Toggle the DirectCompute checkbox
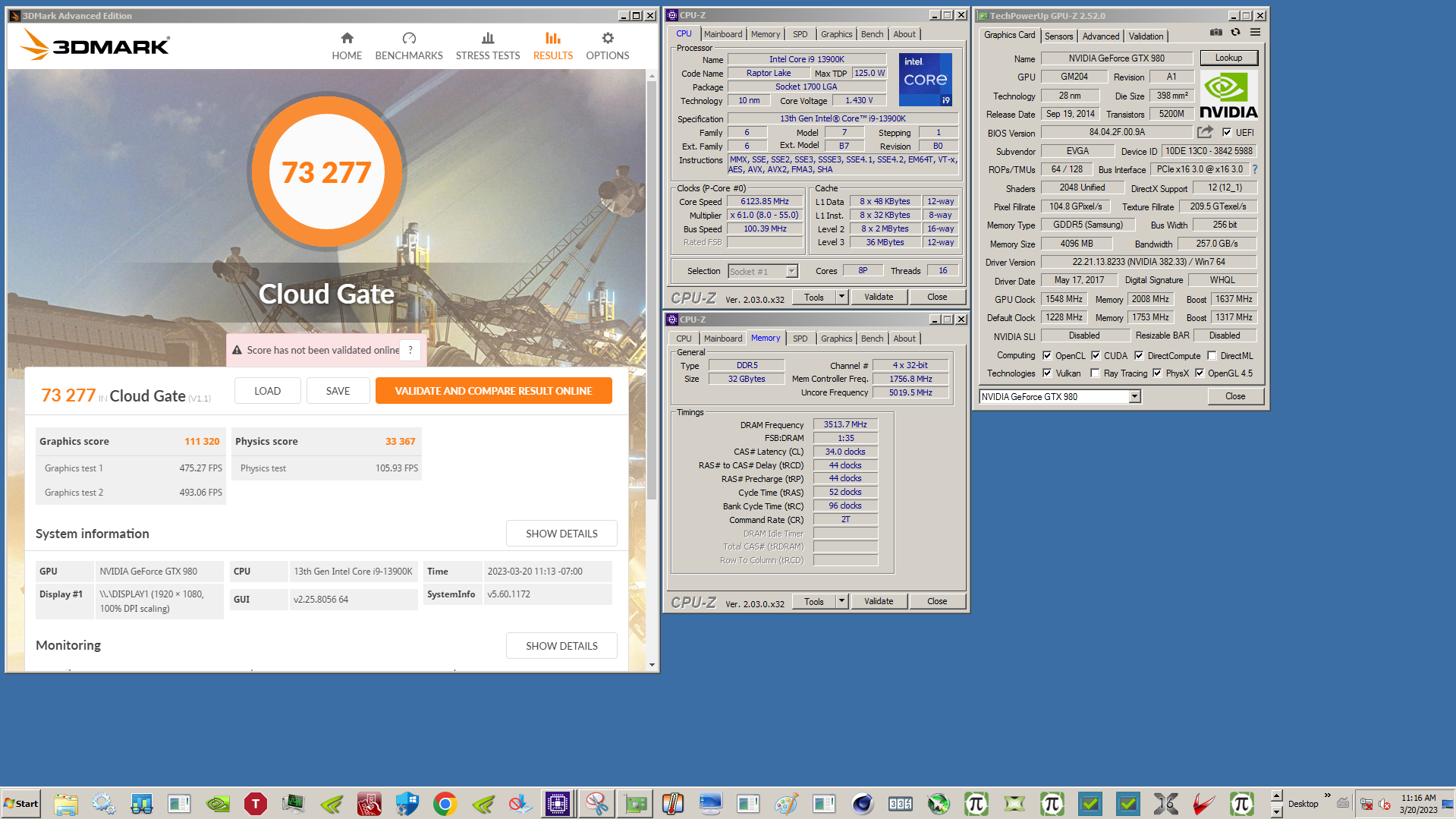This screenshot has width=1456, height=819. (1139, 355)
